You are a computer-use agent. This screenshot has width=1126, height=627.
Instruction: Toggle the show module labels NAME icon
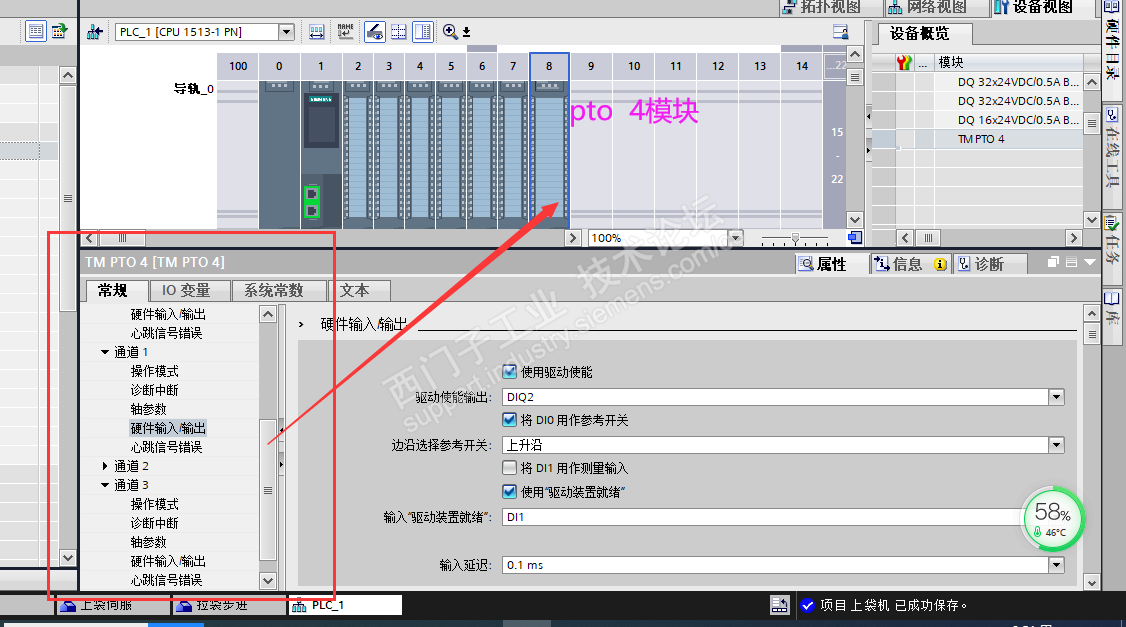tap(345, 32)
